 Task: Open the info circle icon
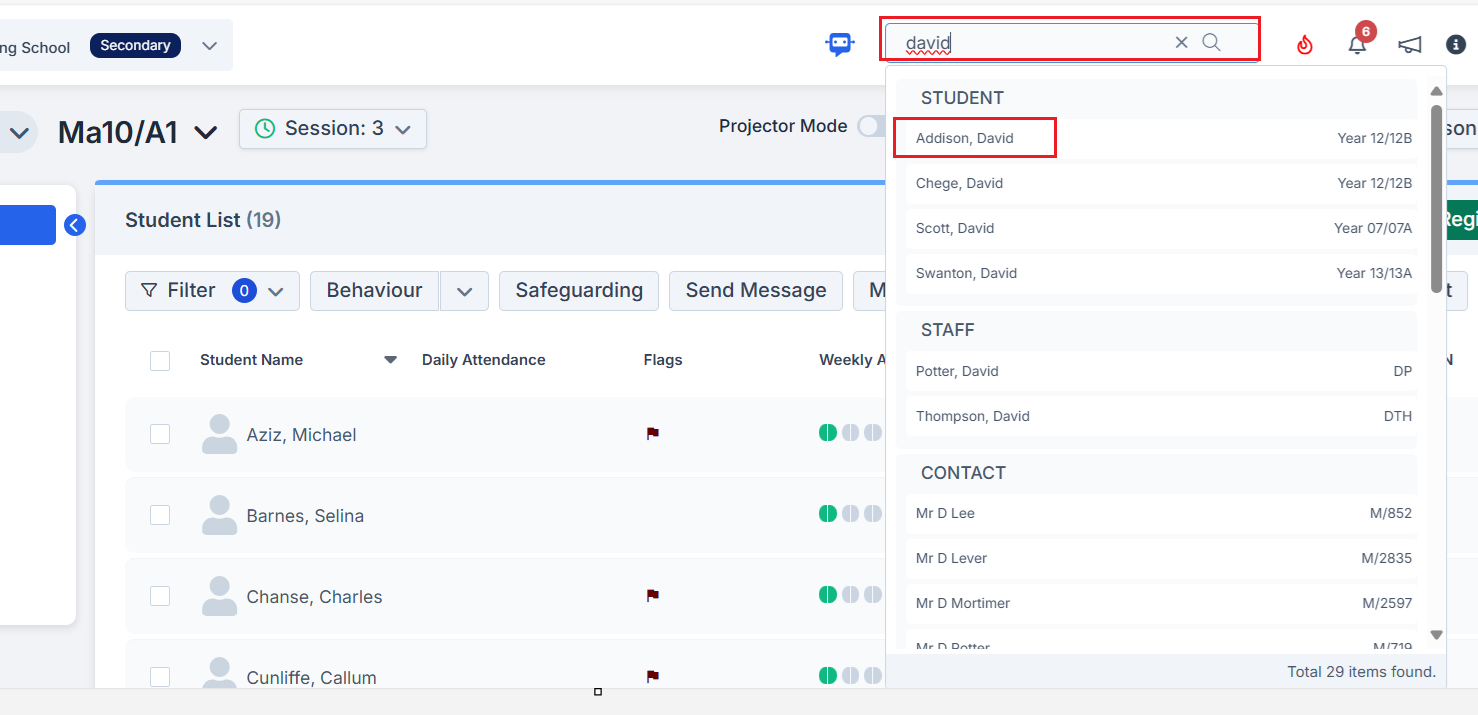click(1456, 45)
